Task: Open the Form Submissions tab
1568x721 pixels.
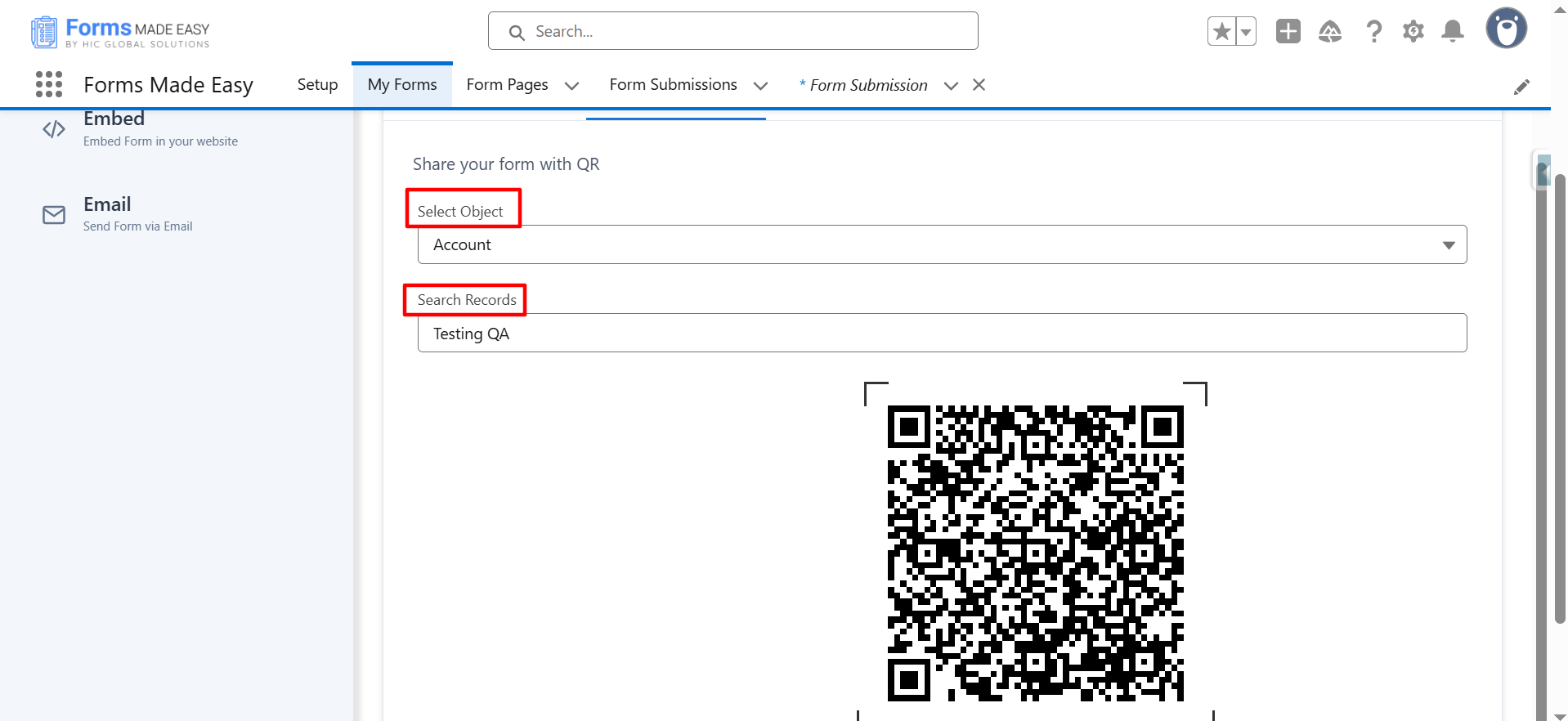Action: coord(674,85)
